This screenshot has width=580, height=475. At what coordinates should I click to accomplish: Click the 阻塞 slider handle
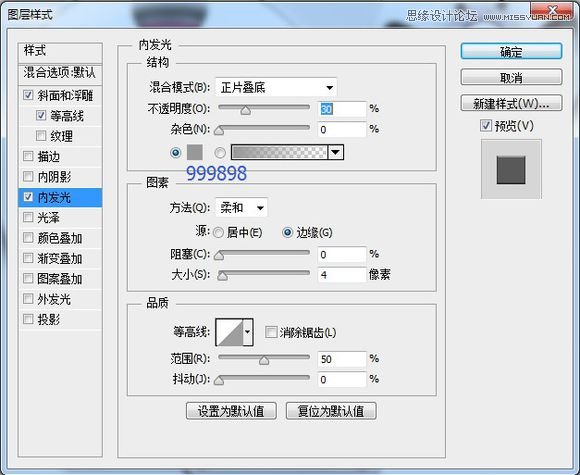click(x=219, y=255)
